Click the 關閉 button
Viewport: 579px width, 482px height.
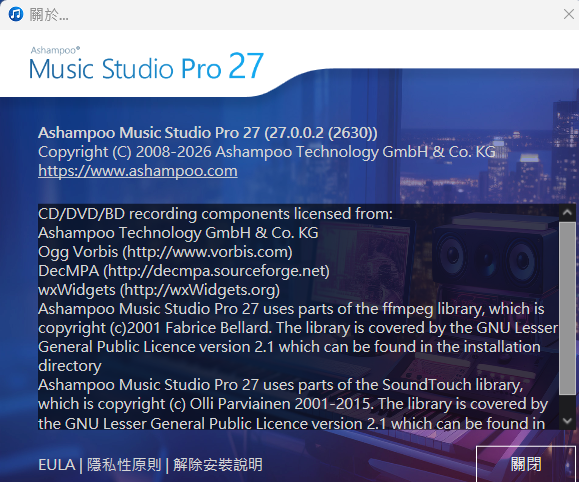[526, 464]
